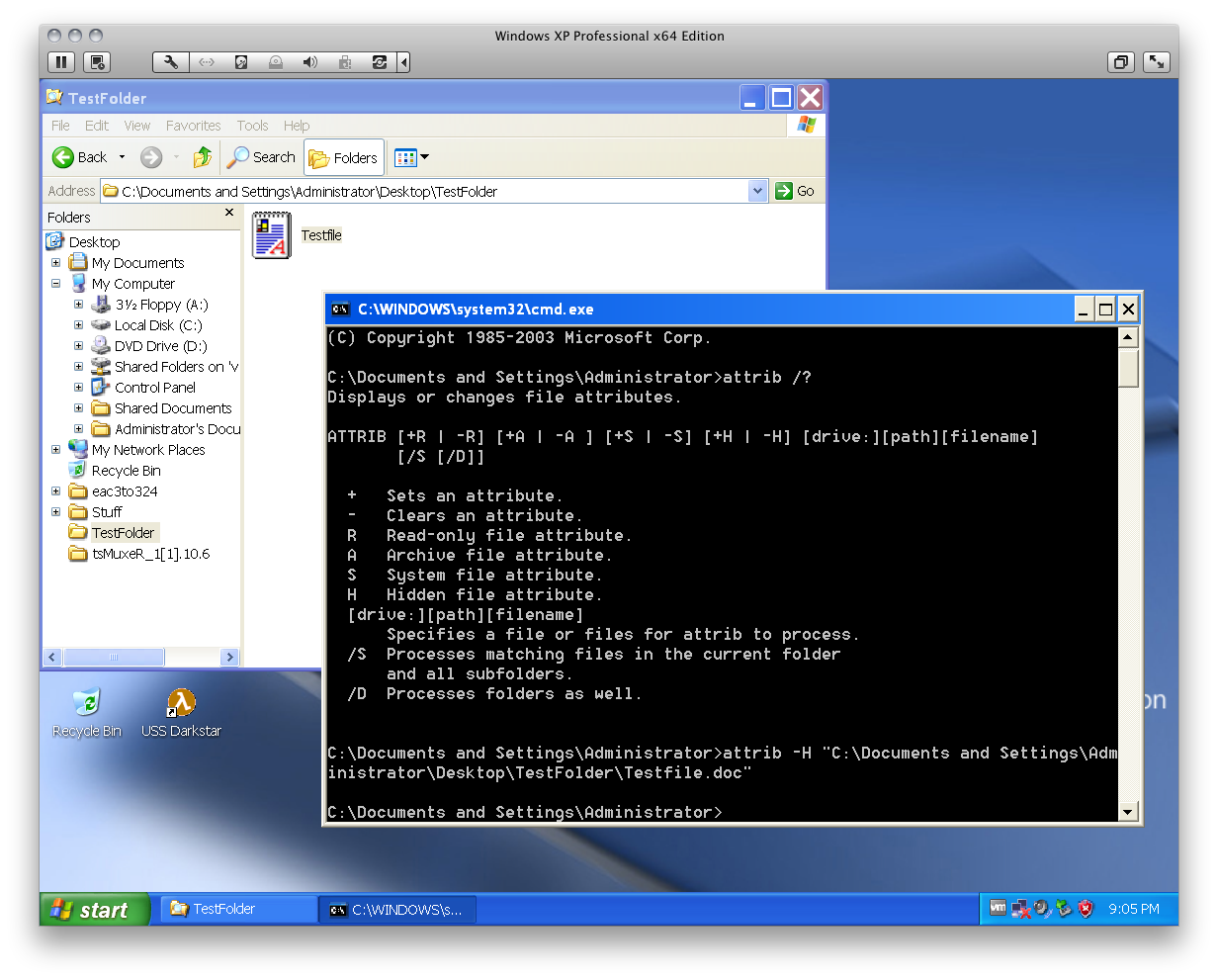Expand DVD Drive (D:) node
1218x980 pixels.
[78, 346]
